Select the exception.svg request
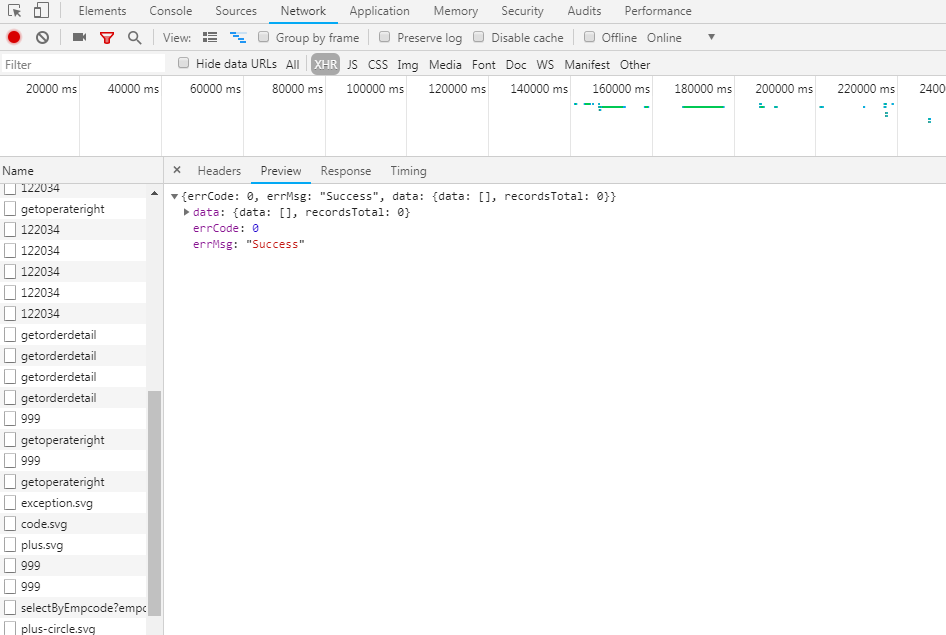Image resolution: width=946 pixels, height=635 pixels. [73, 503]
